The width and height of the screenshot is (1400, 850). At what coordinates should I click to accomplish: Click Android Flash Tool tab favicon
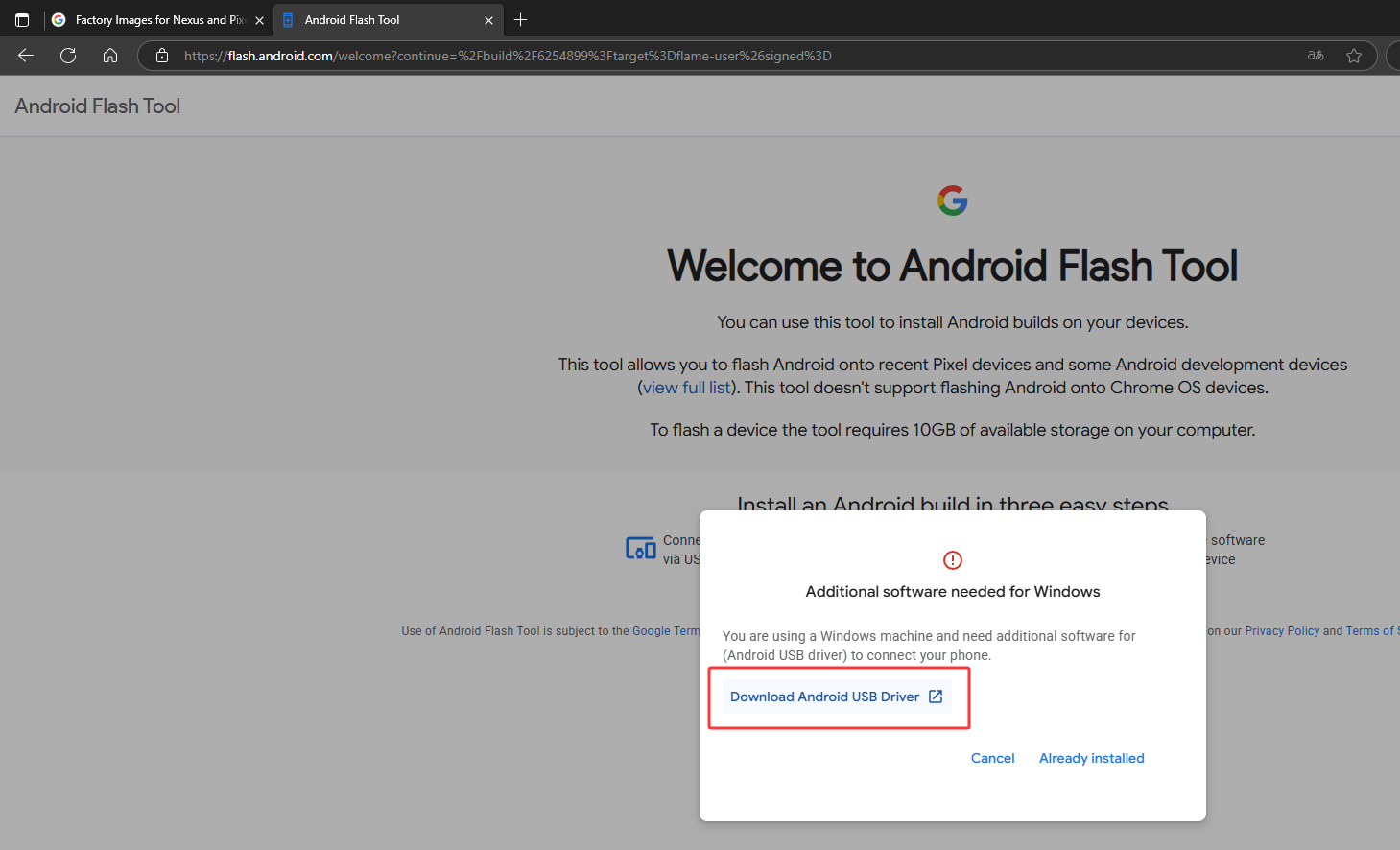point(288,20)
